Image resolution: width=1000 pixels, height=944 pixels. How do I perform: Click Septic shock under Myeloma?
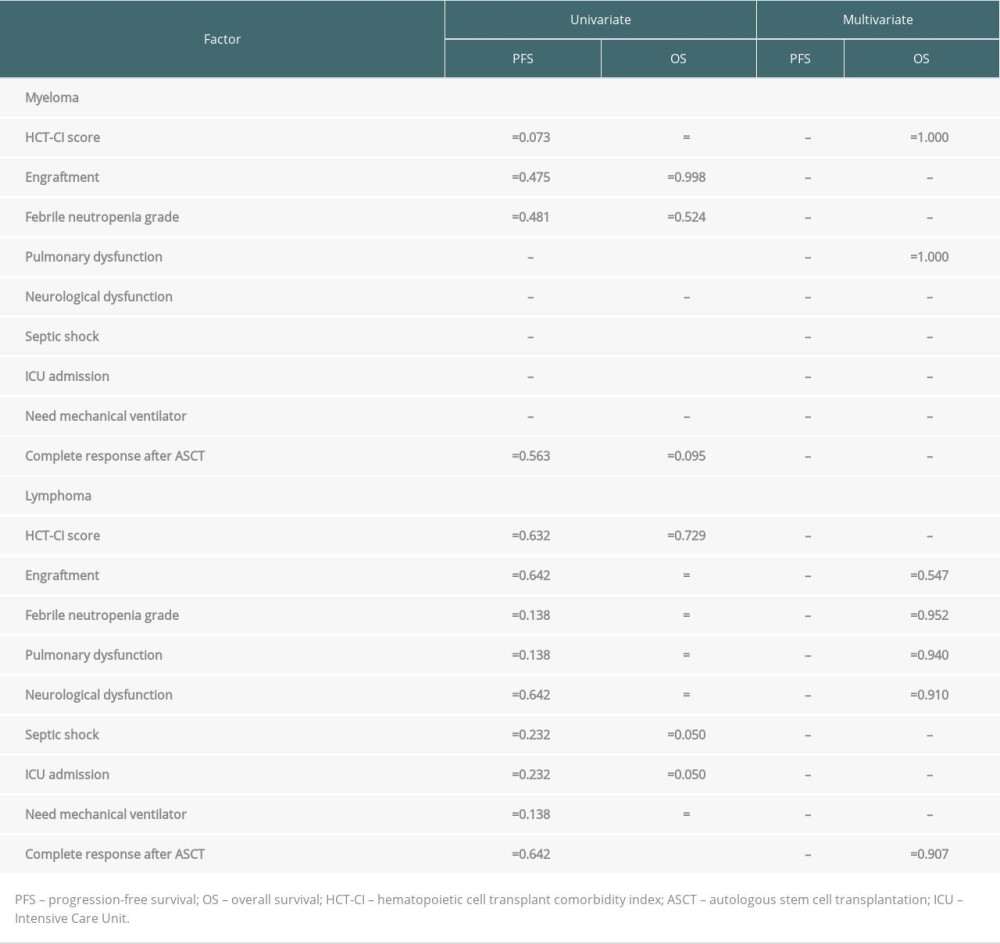pyautogui.click(x=62, y=336)
